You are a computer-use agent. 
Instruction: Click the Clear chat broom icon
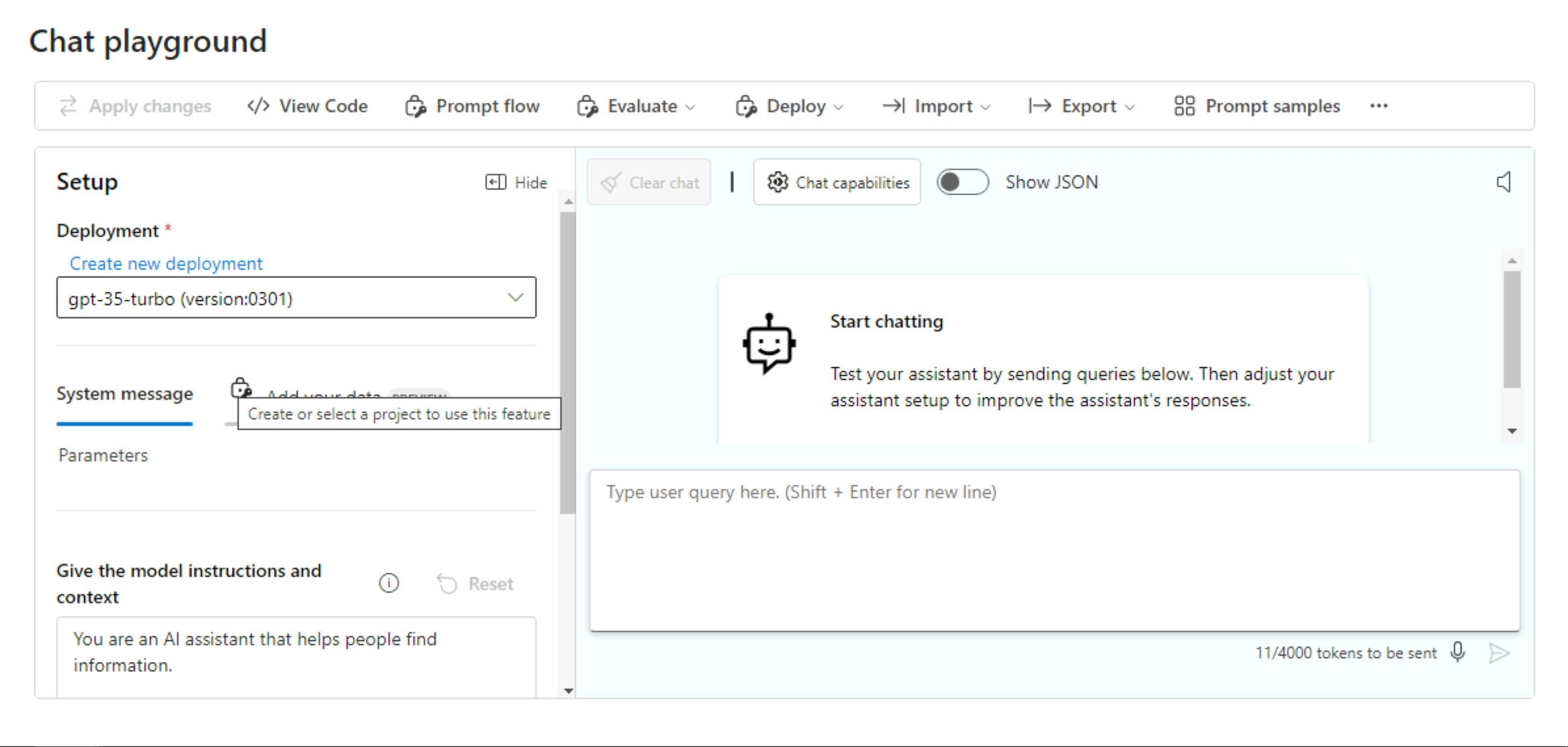[611, 182]
